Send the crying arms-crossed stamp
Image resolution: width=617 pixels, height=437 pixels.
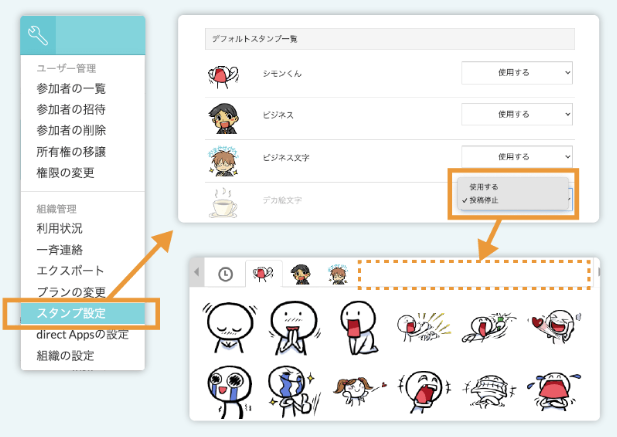click(x=554, y=392)
